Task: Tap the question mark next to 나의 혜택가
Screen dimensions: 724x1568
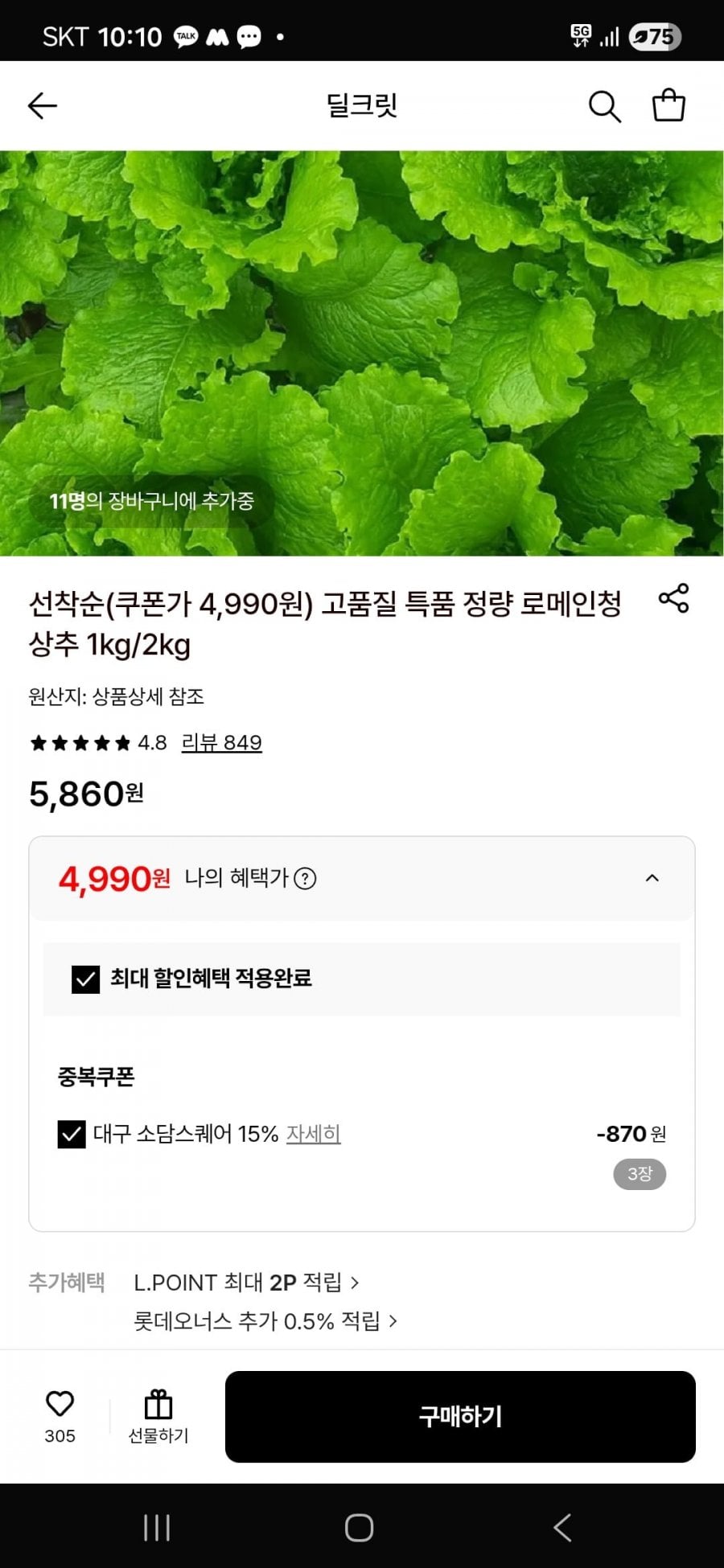Action: click(305, 879)
